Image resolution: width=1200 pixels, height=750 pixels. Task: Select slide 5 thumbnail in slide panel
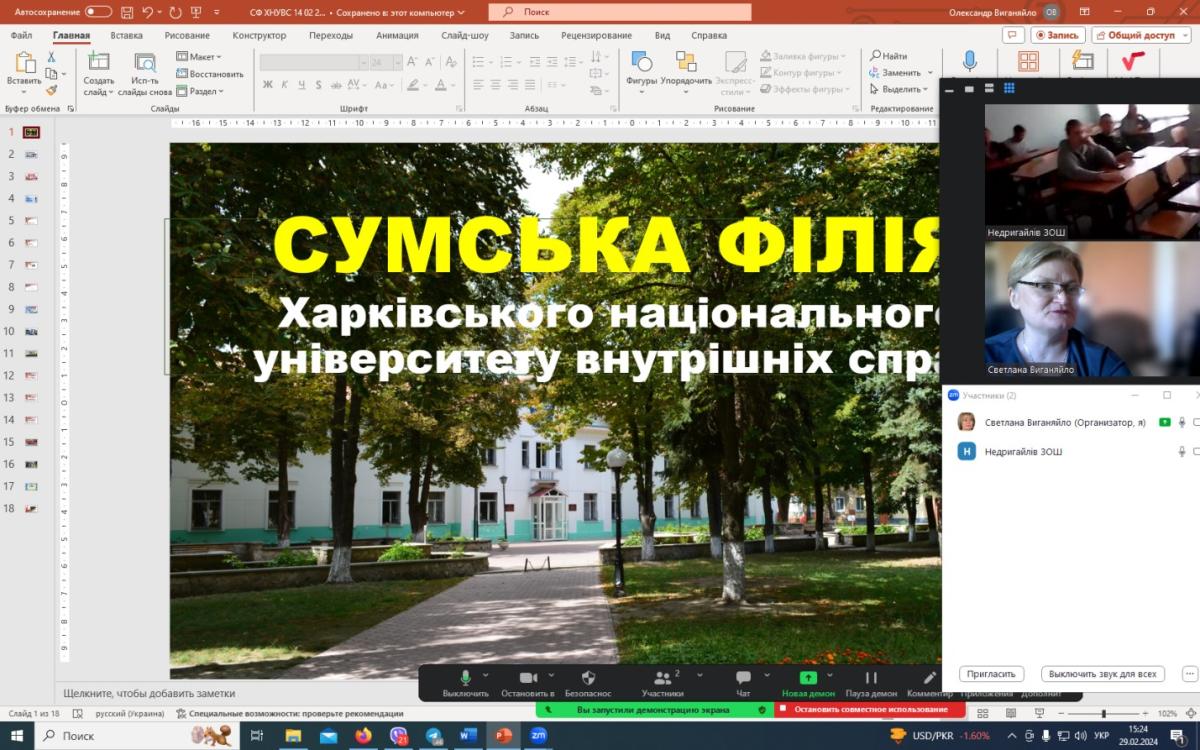coord(32,220)
